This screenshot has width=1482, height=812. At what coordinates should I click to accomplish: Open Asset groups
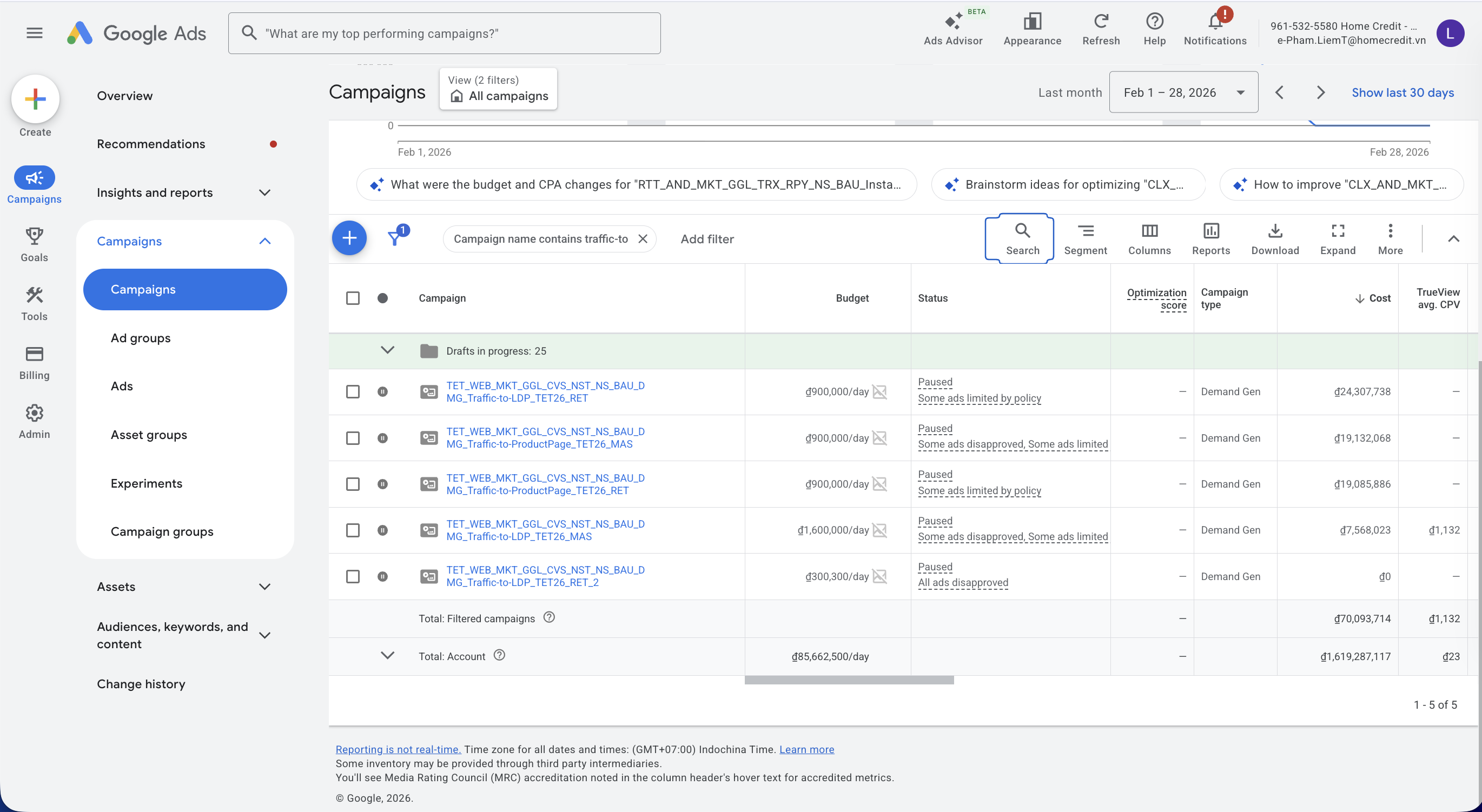click(x=149, y=435)
